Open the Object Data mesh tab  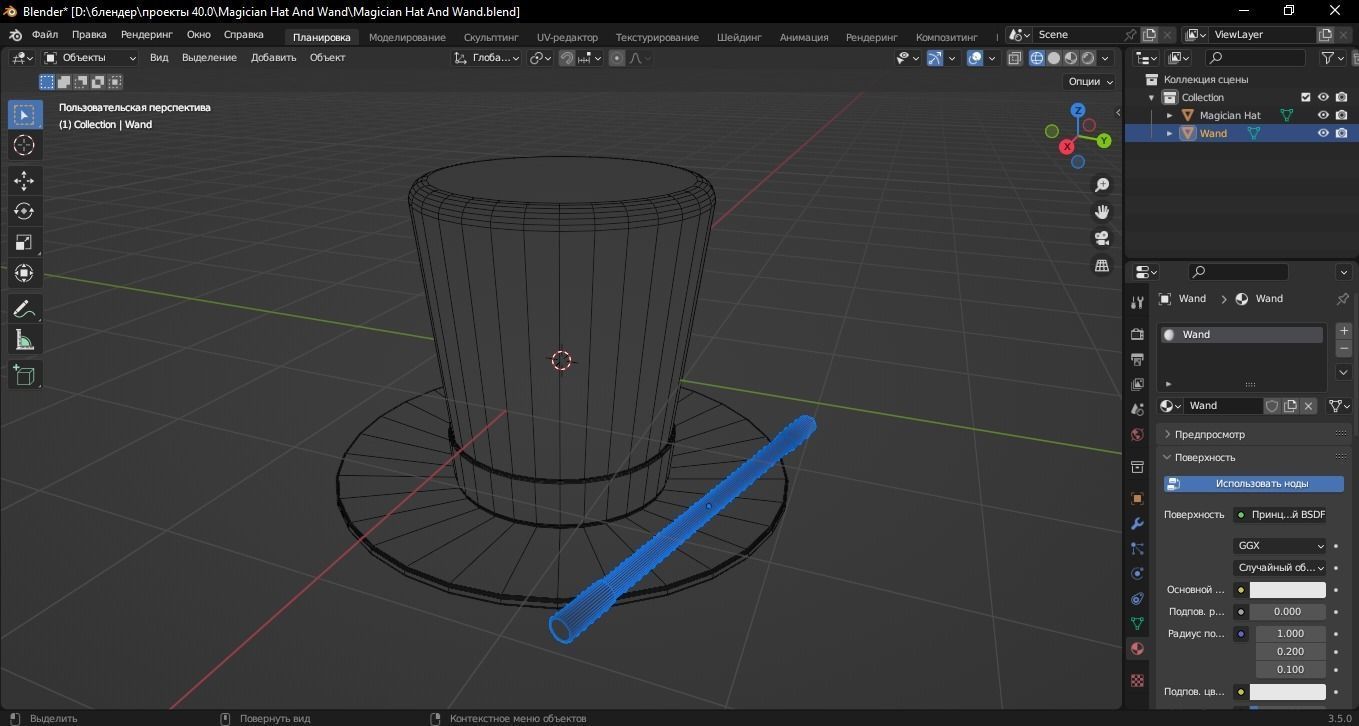point(1137,623)
